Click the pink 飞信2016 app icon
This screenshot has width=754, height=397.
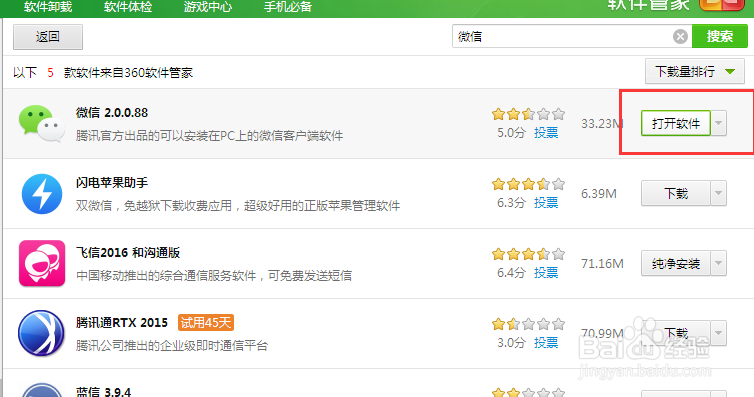coord(42,263)
